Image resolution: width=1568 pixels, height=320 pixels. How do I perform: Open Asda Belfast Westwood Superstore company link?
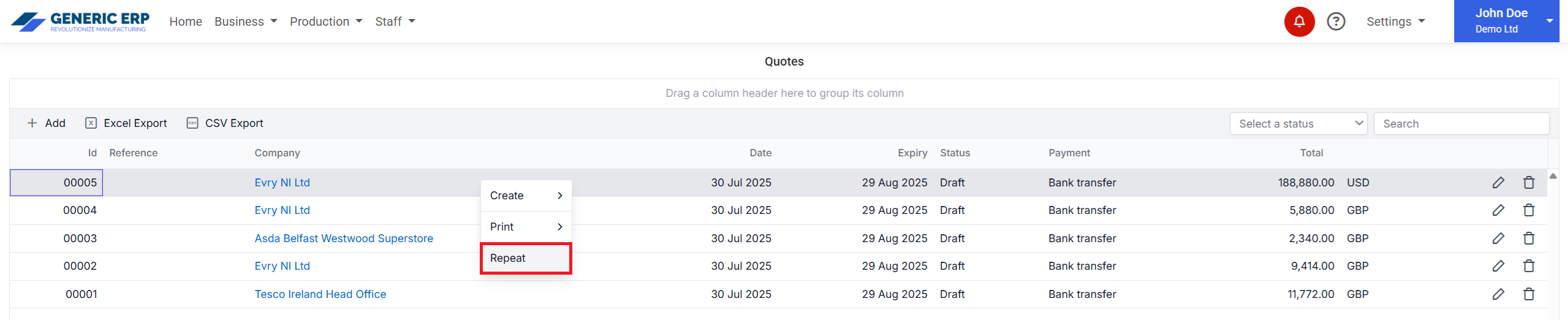point(343,238)
